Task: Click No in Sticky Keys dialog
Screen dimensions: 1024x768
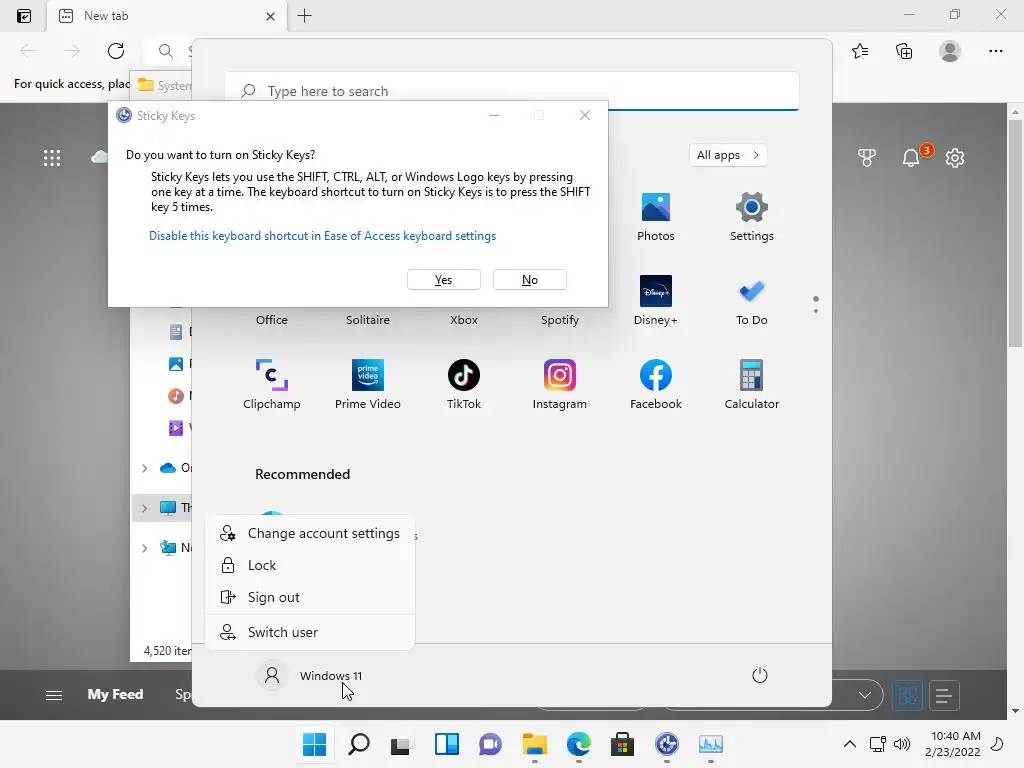Action: pos(530,280)
